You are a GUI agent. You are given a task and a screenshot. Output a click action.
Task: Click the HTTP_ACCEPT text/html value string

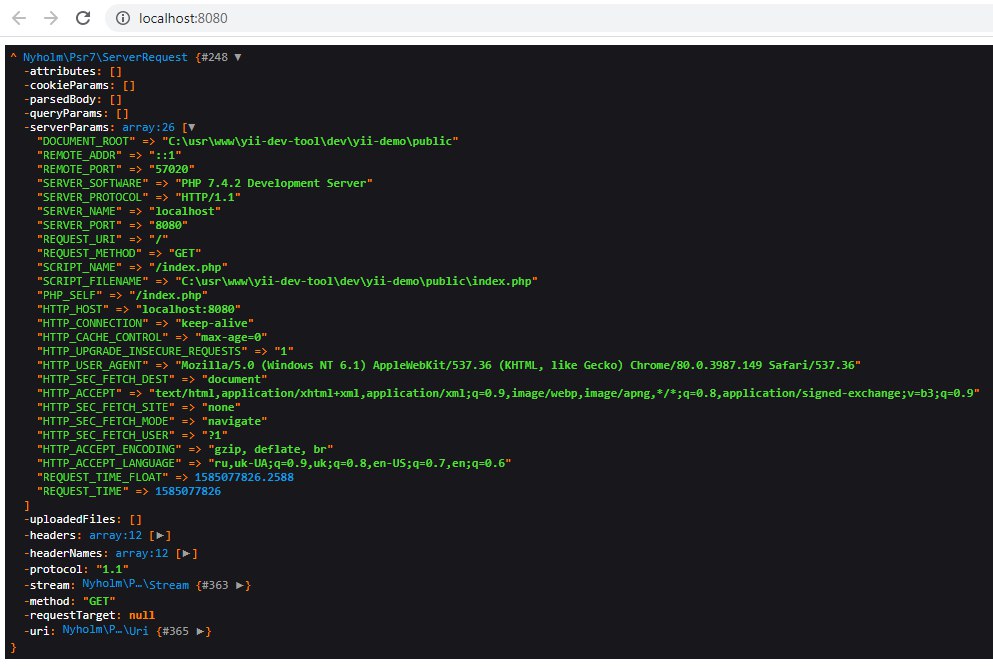(564, 393)
